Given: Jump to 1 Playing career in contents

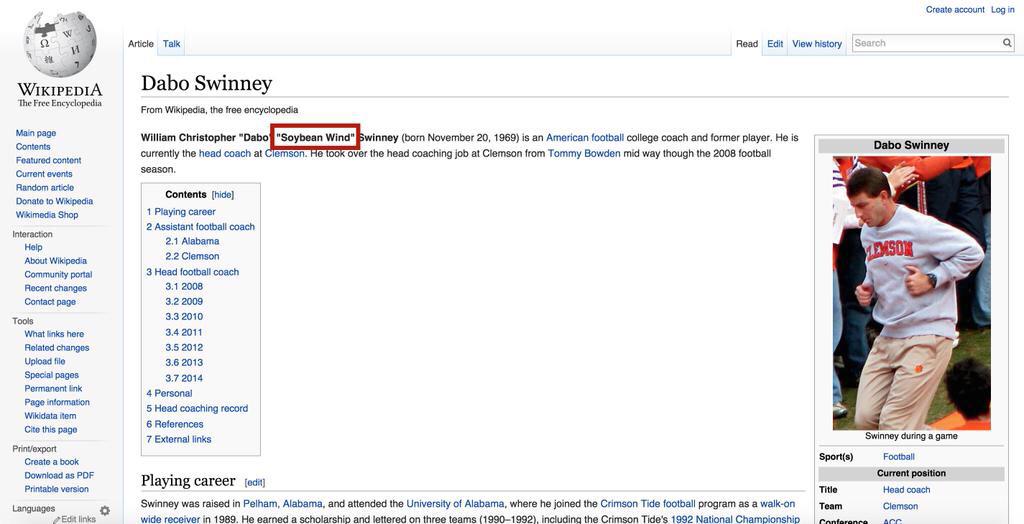Looking at the screenshot, I should [181, 212].
